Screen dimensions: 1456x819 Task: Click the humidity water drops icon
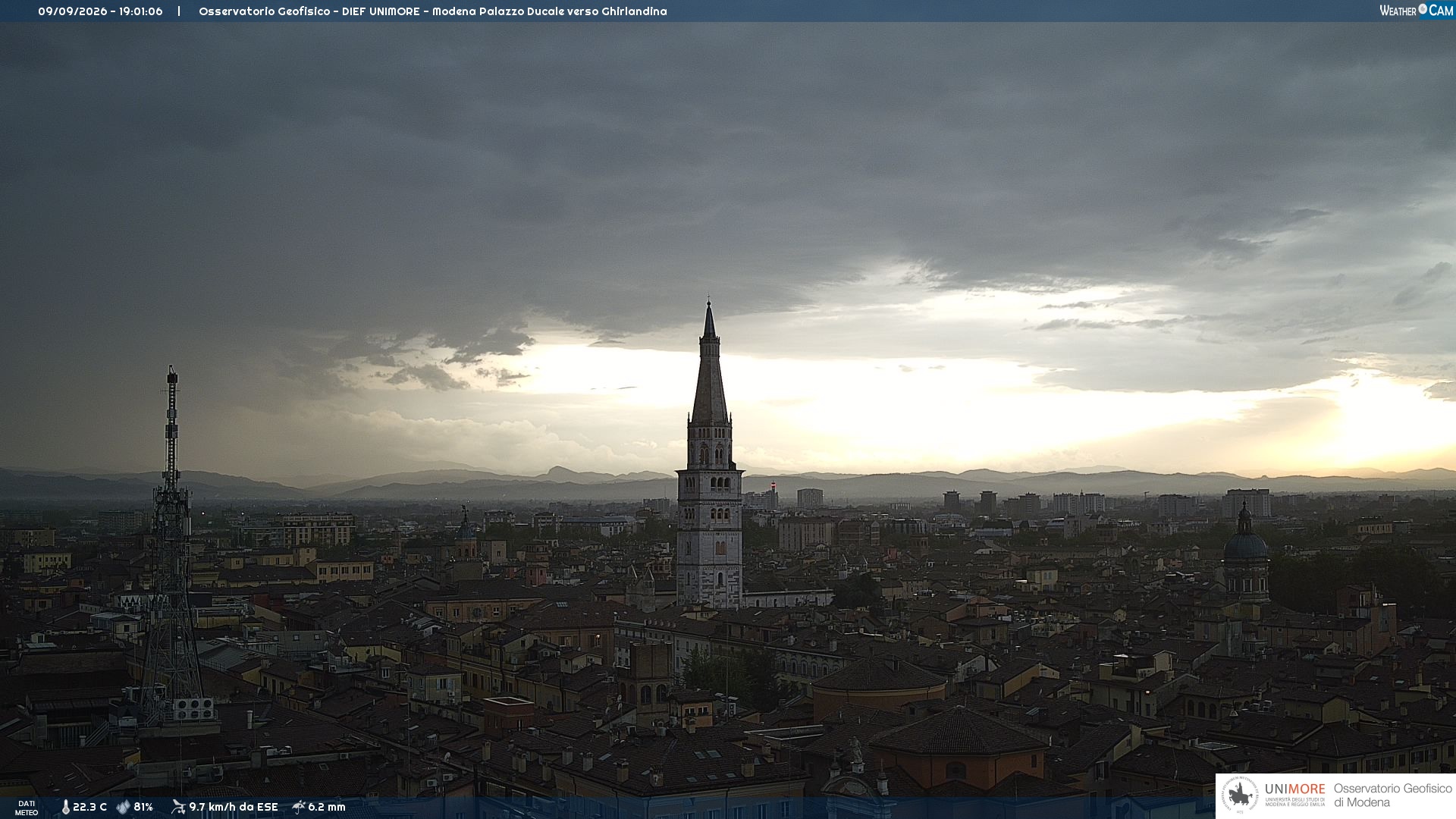(123, 807)
